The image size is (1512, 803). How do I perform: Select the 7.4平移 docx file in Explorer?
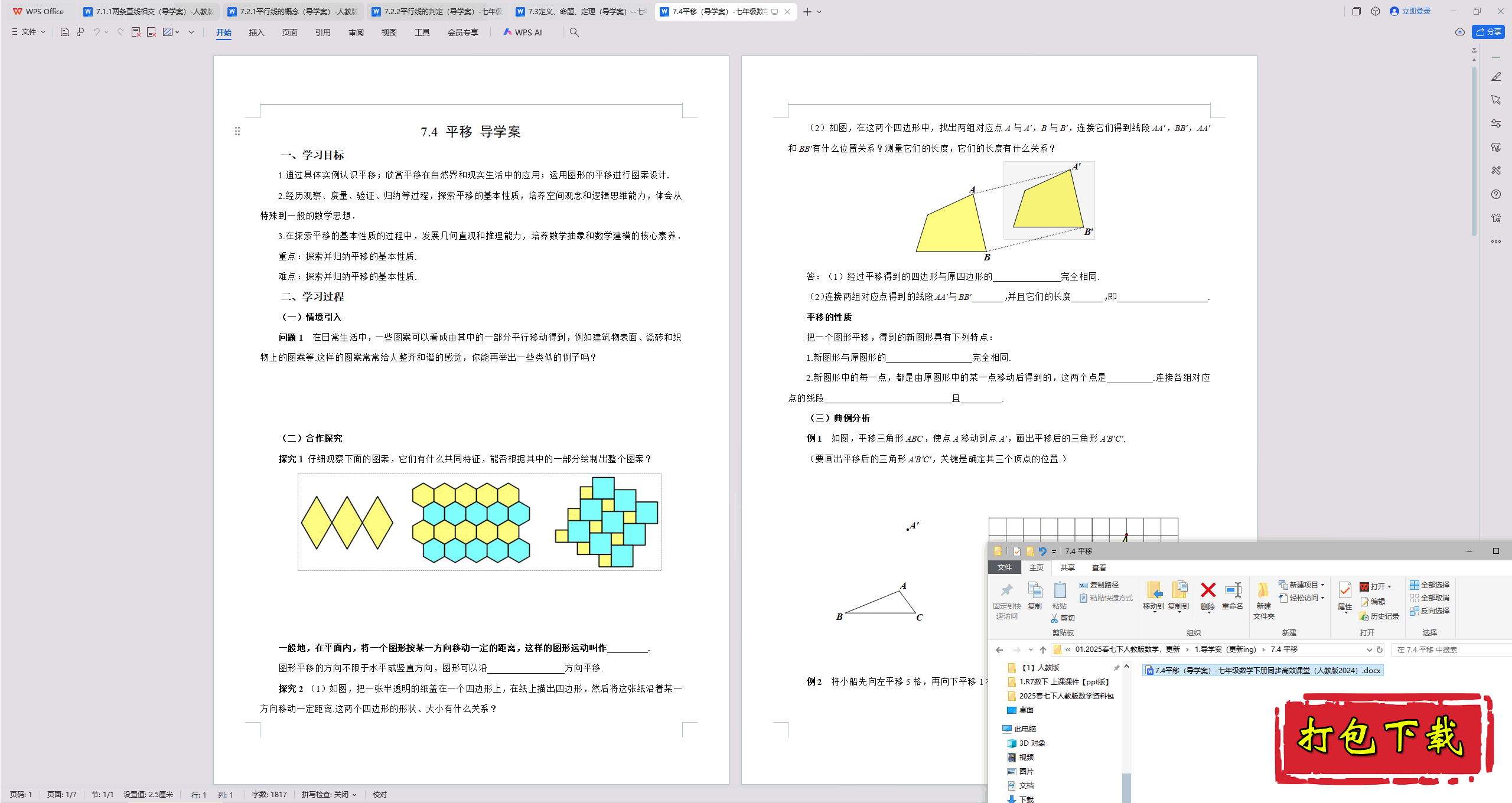1263,670
